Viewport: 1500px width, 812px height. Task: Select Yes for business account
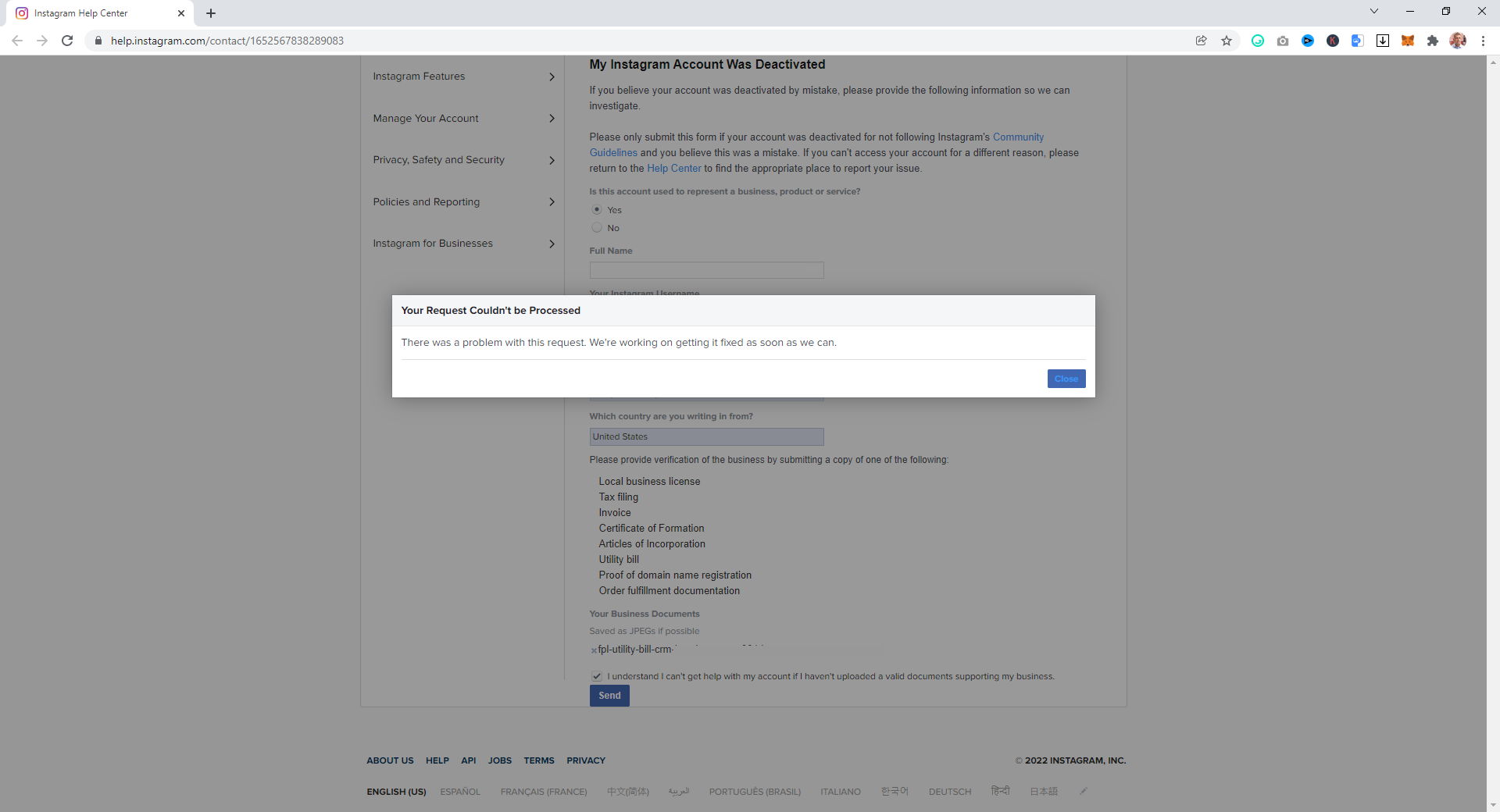tap(597, 210)
